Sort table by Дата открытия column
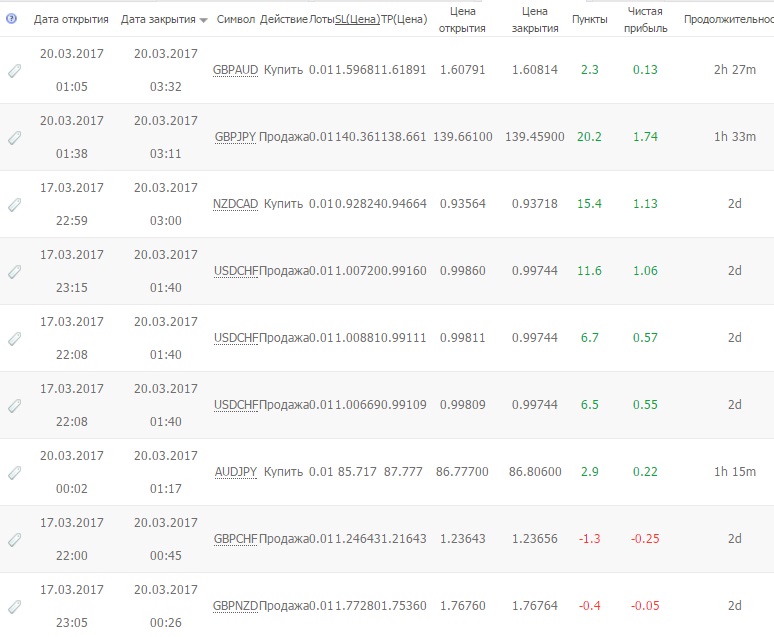Screen dimensions: 774x637 point(71,19)
